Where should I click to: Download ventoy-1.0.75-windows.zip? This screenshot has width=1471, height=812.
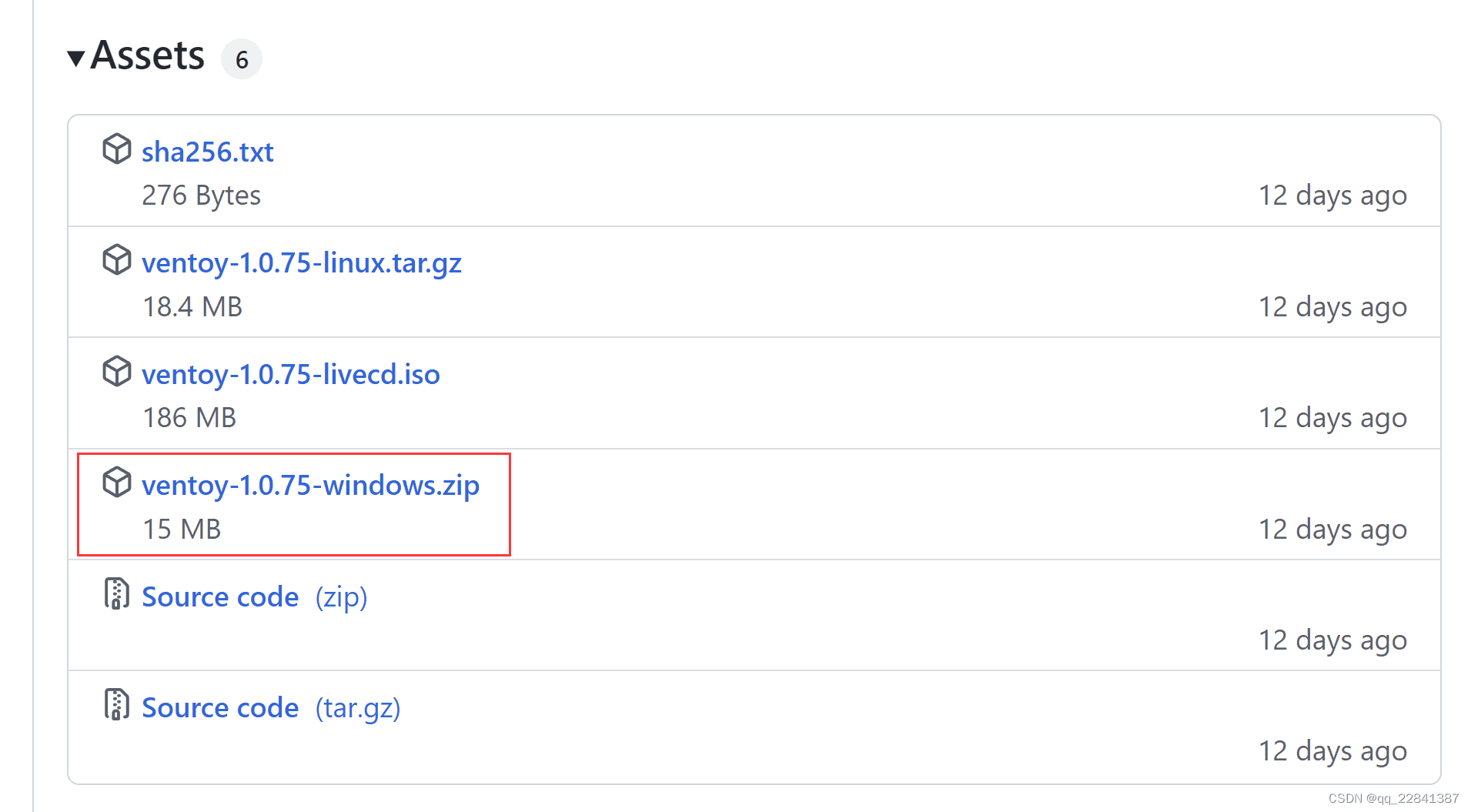pyautogui.click(x=311, y=486)
